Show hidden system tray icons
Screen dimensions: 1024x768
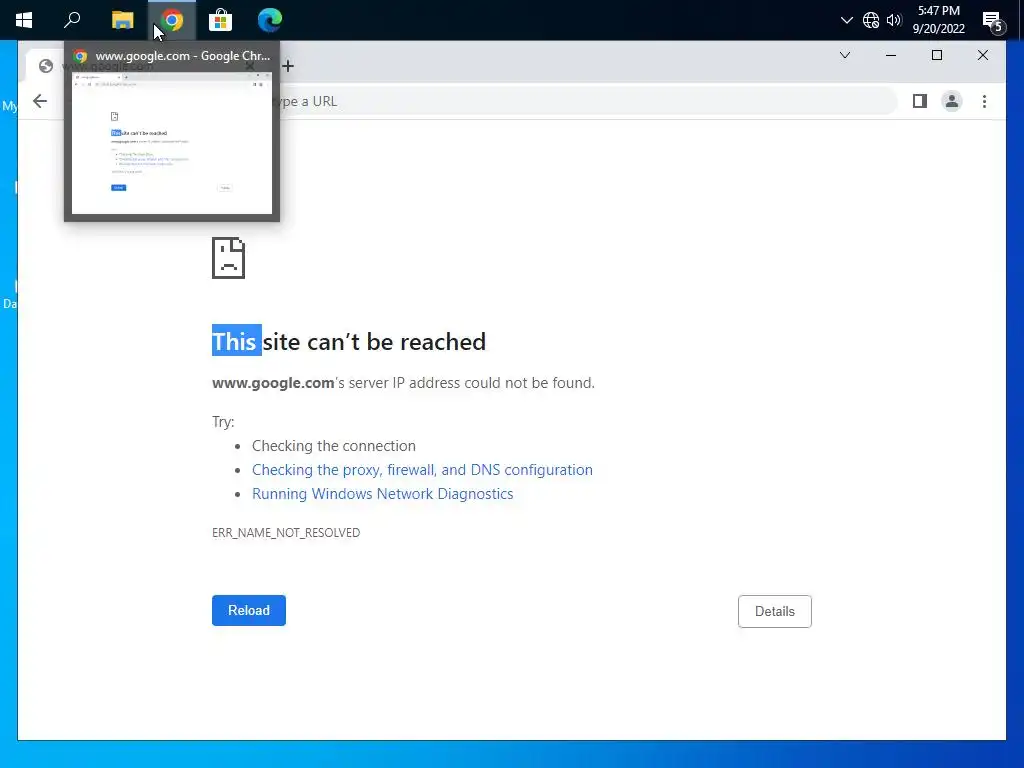tap(846, 20)
